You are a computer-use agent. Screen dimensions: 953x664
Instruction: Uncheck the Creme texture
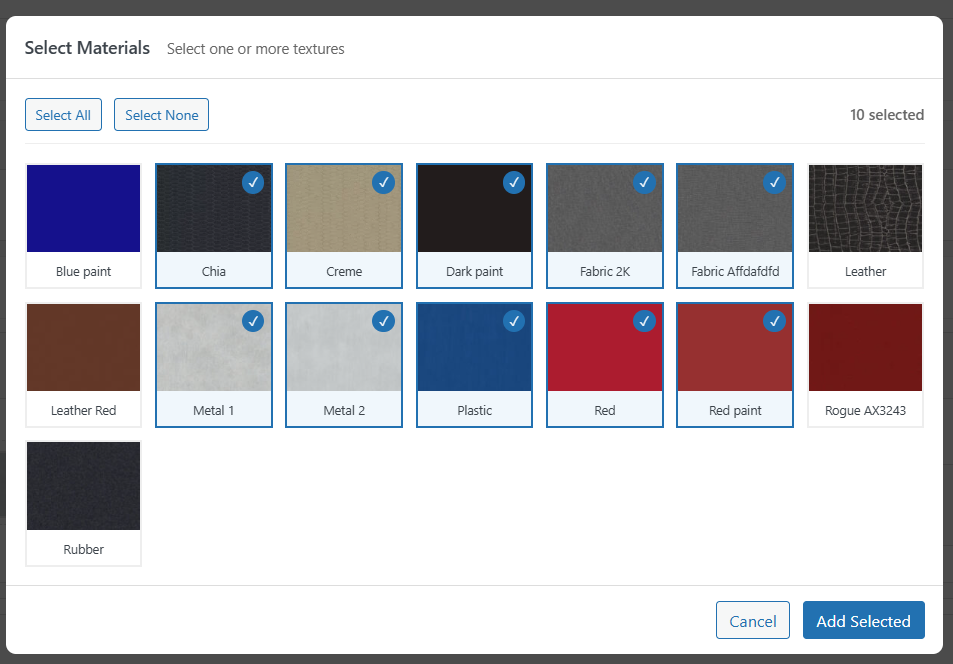[x=383, y=182]
